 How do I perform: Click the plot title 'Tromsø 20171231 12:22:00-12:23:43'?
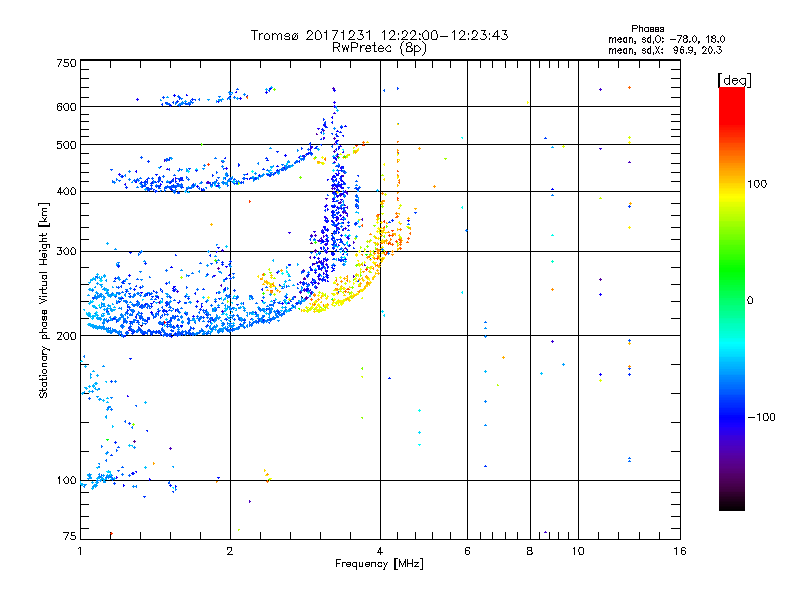(379, 35)
